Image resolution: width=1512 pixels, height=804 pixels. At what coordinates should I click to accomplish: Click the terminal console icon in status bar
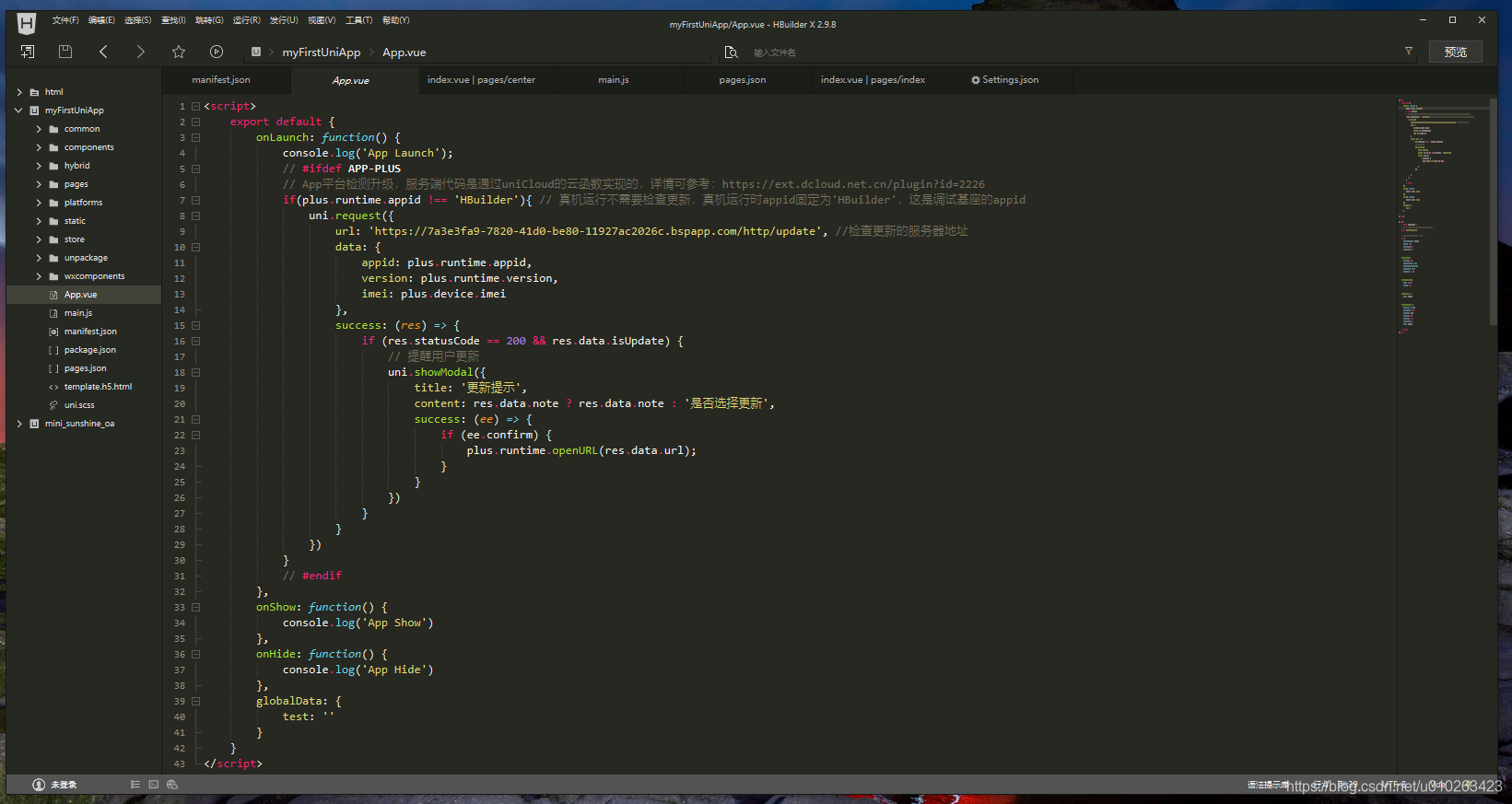pyautogui.click(x=154, y=785)
